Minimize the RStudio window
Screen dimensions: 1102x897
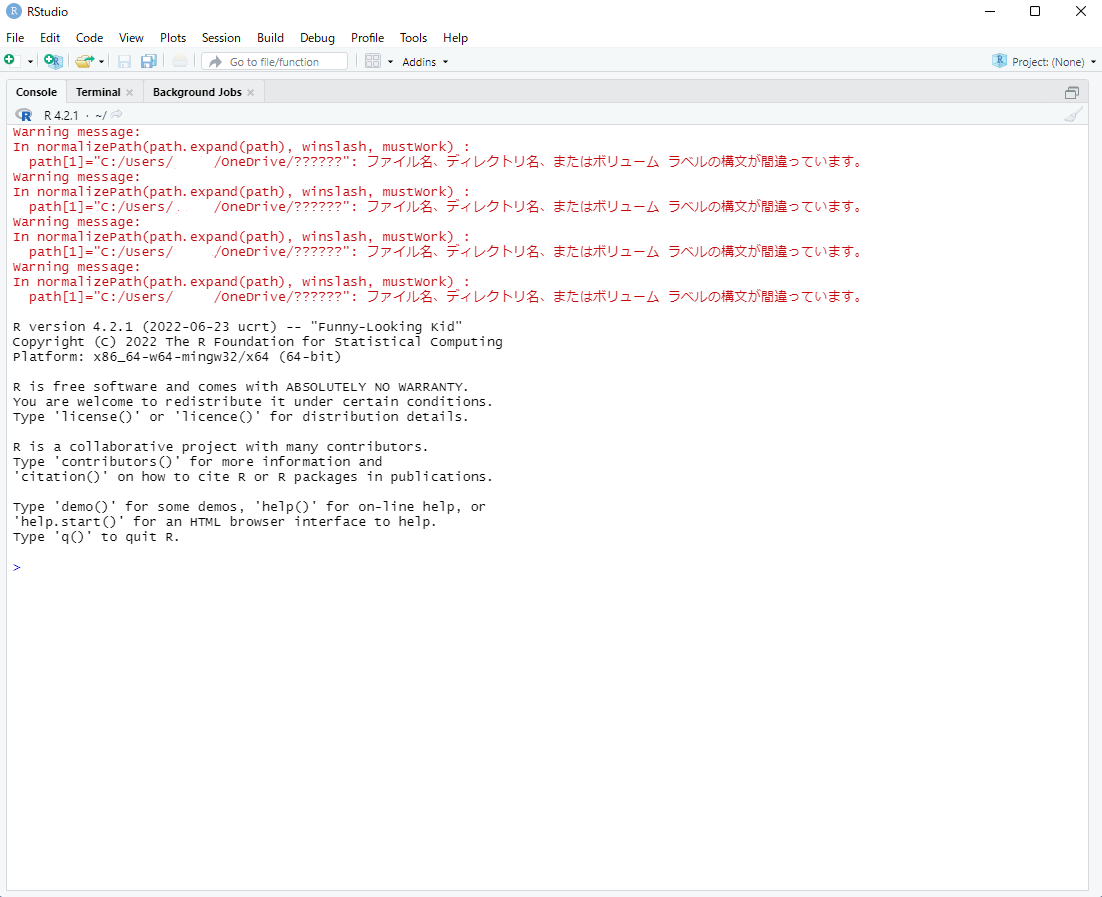pyautogui.click(x=990, y=11)
